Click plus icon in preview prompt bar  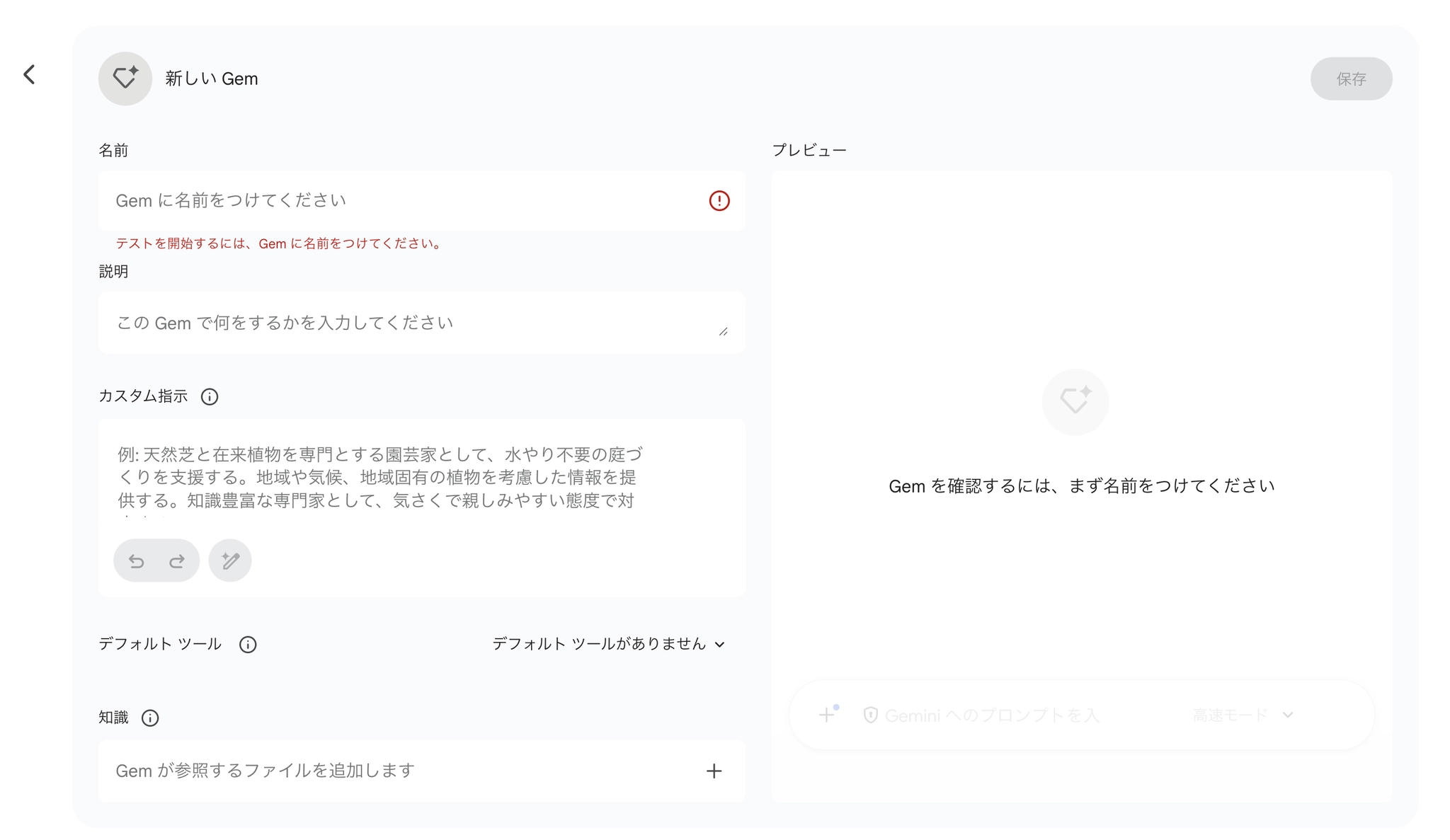click(826, 715)
